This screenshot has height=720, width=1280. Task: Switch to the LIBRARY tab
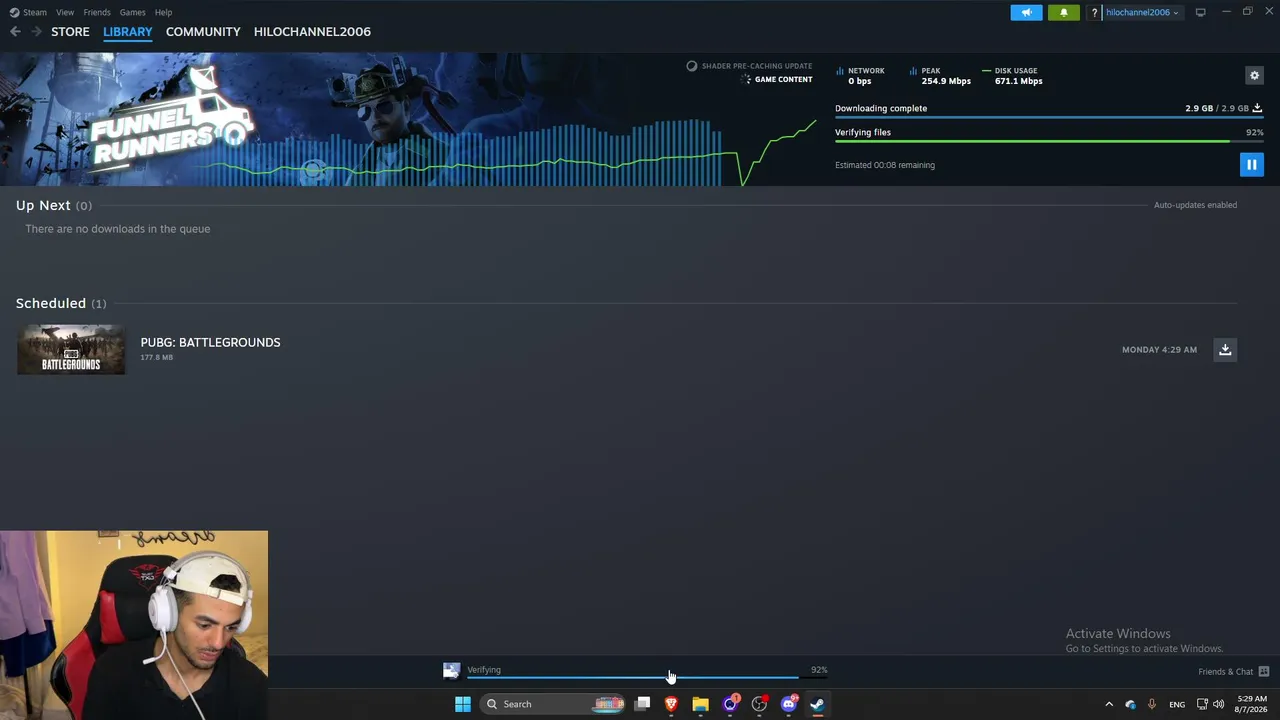click(x=128, y=32)
